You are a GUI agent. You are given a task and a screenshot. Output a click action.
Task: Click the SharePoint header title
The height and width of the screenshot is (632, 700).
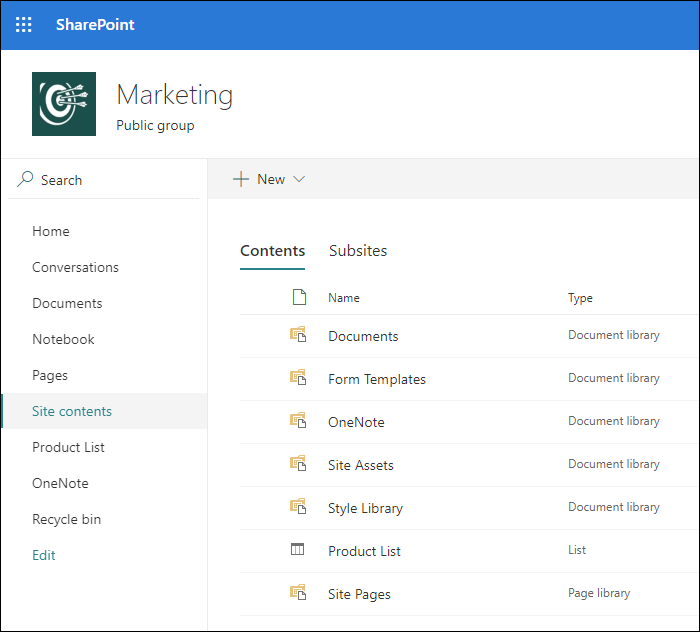coord(95,25)
